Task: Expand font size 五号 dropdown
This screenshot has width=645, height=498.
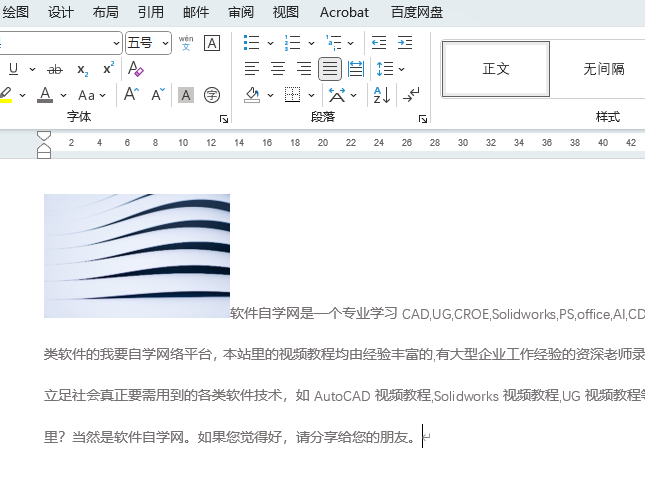Action: (x=165, y=43)
